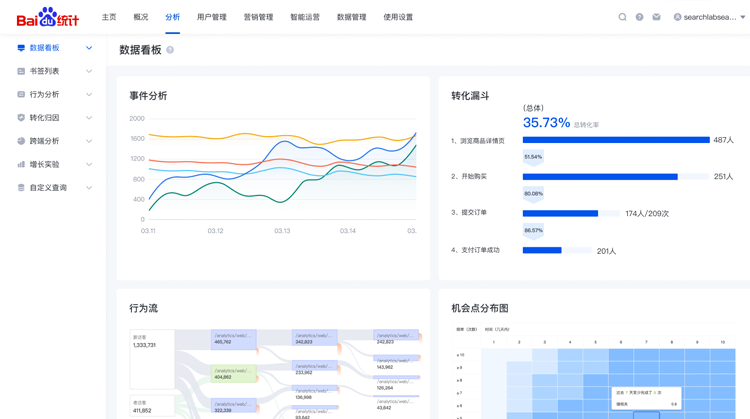The image size is (750, 419).
Task: Expand the 书签列表 sidebar chevron
Action: 89,71
